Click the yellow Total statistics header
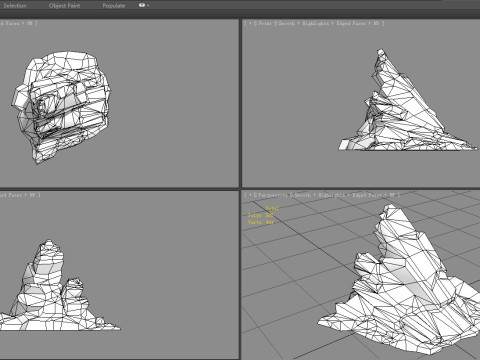 [272, 208]
